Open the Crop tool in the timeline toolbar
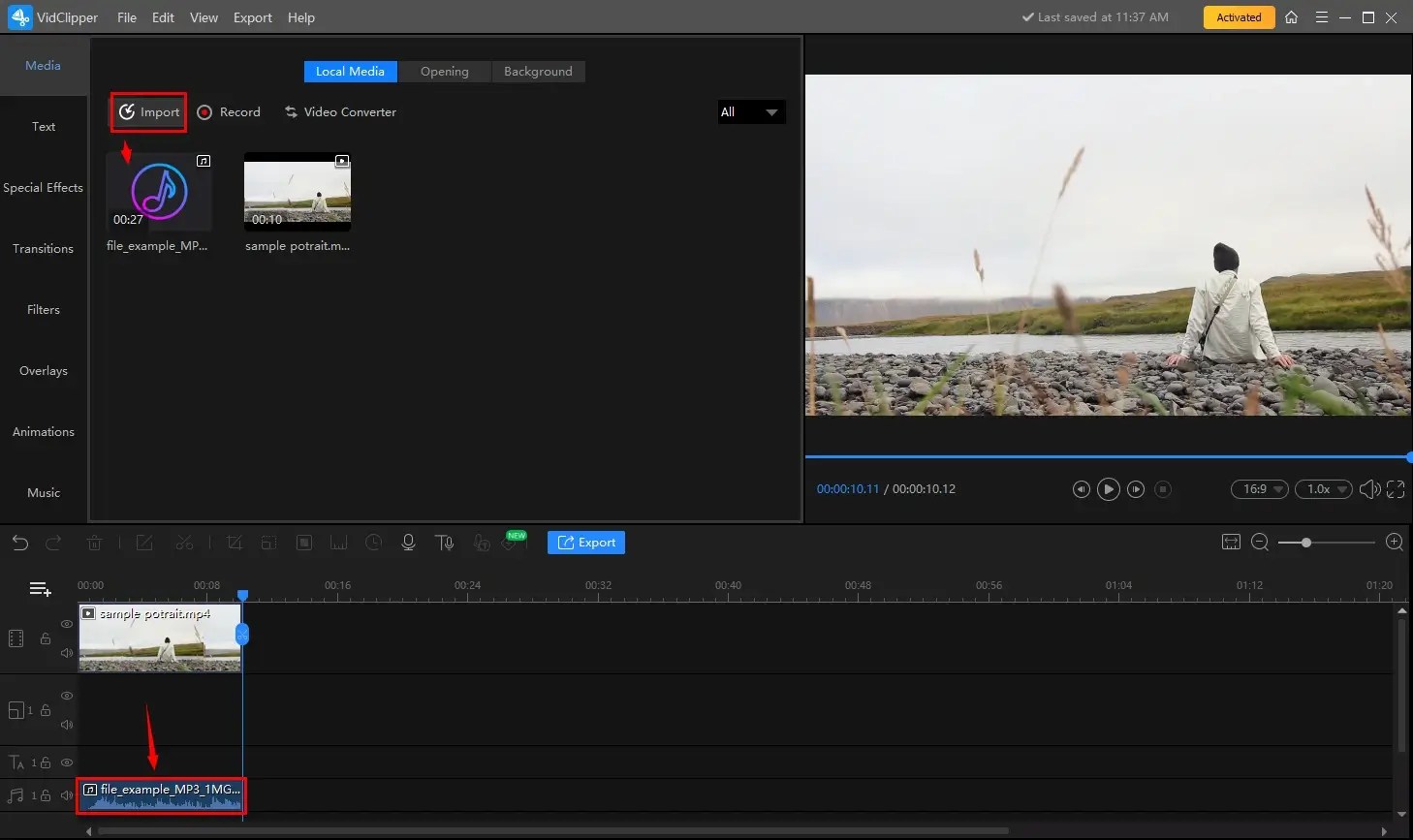The image size is (1413, 840). (x=234, y=542)
